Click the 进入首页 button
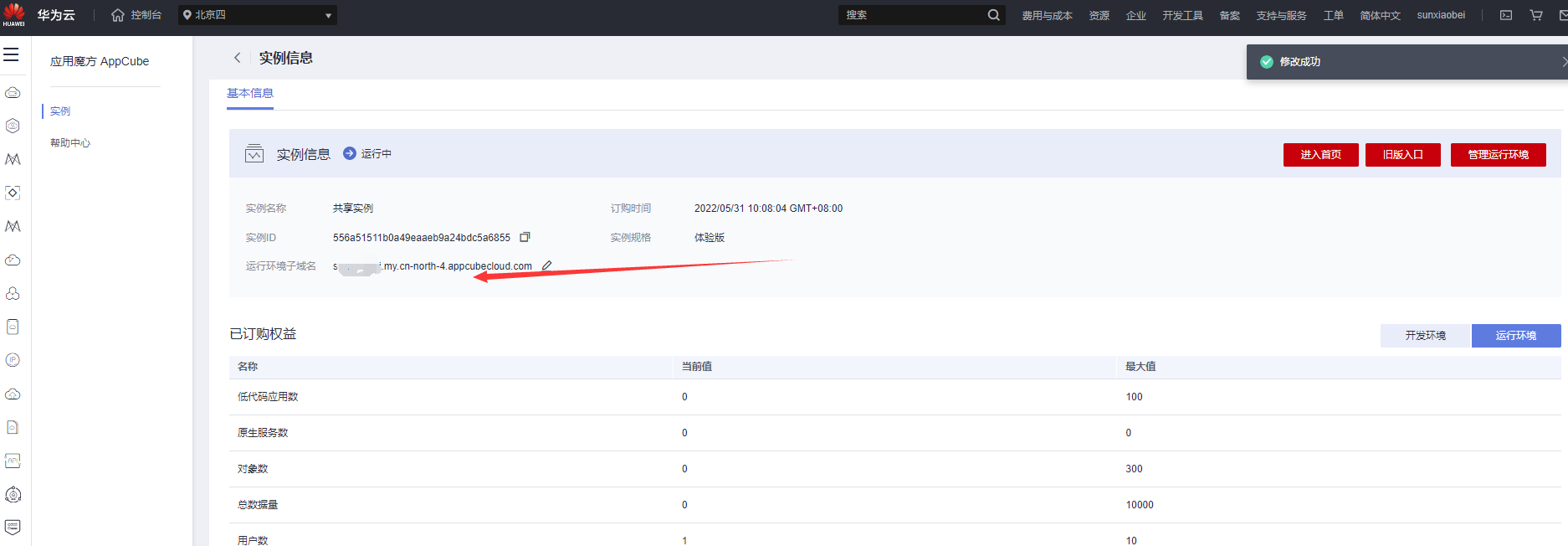The height and width of the screenshot is (546, 1568). coord(1320,155)
